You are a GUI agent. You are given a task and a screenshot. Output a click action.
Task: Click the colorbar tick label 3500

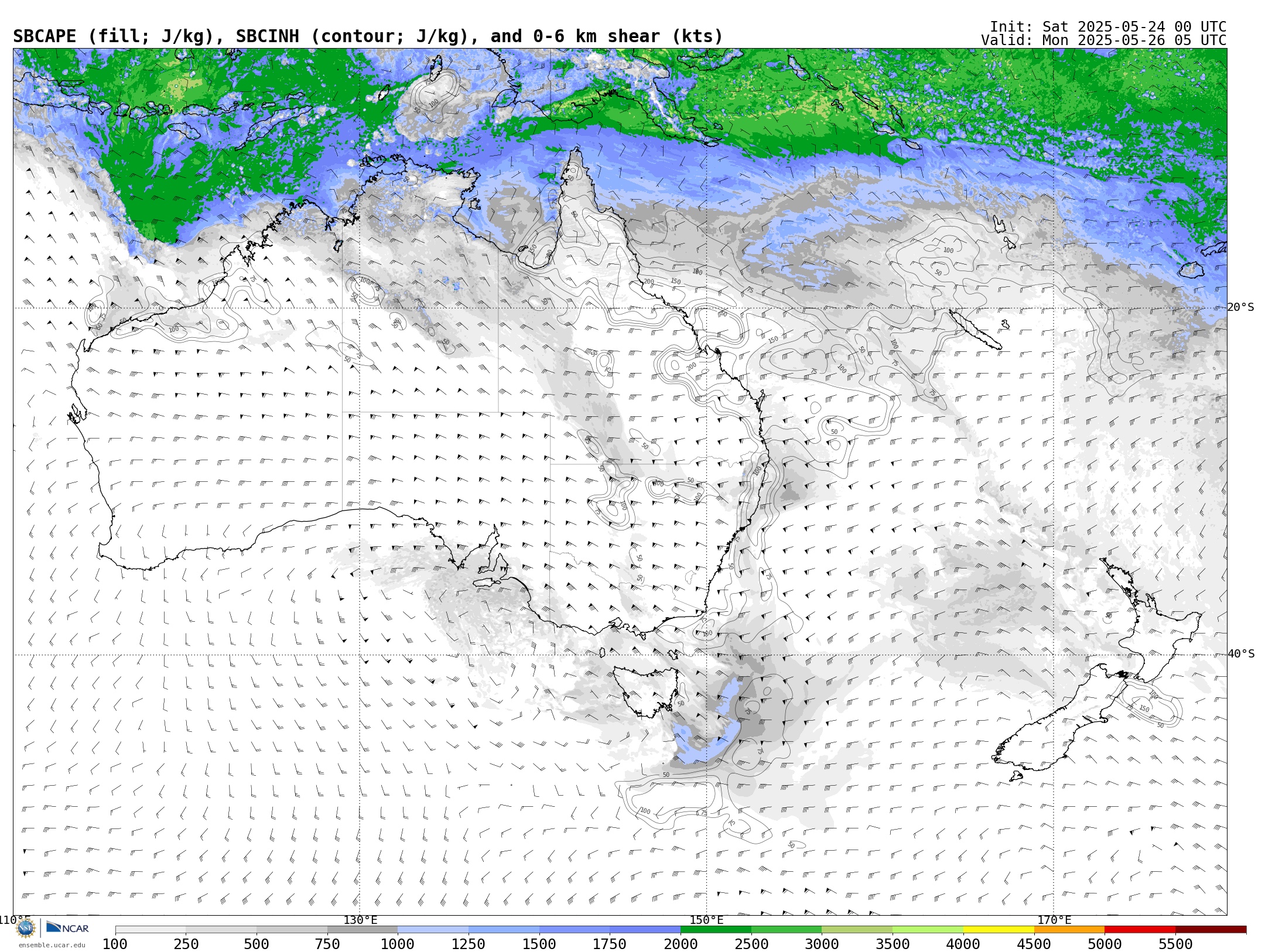(893, 944)
